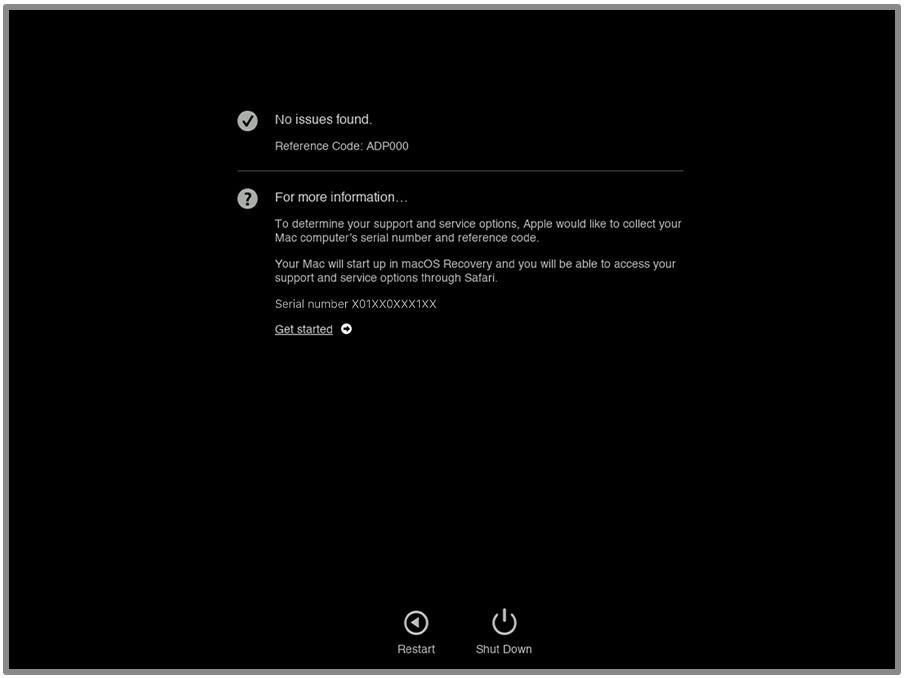Click paragraph starting "To determine your support"
Image resolution: width=905 pixels, height=678 pixels.
click(x=478, y=231)
